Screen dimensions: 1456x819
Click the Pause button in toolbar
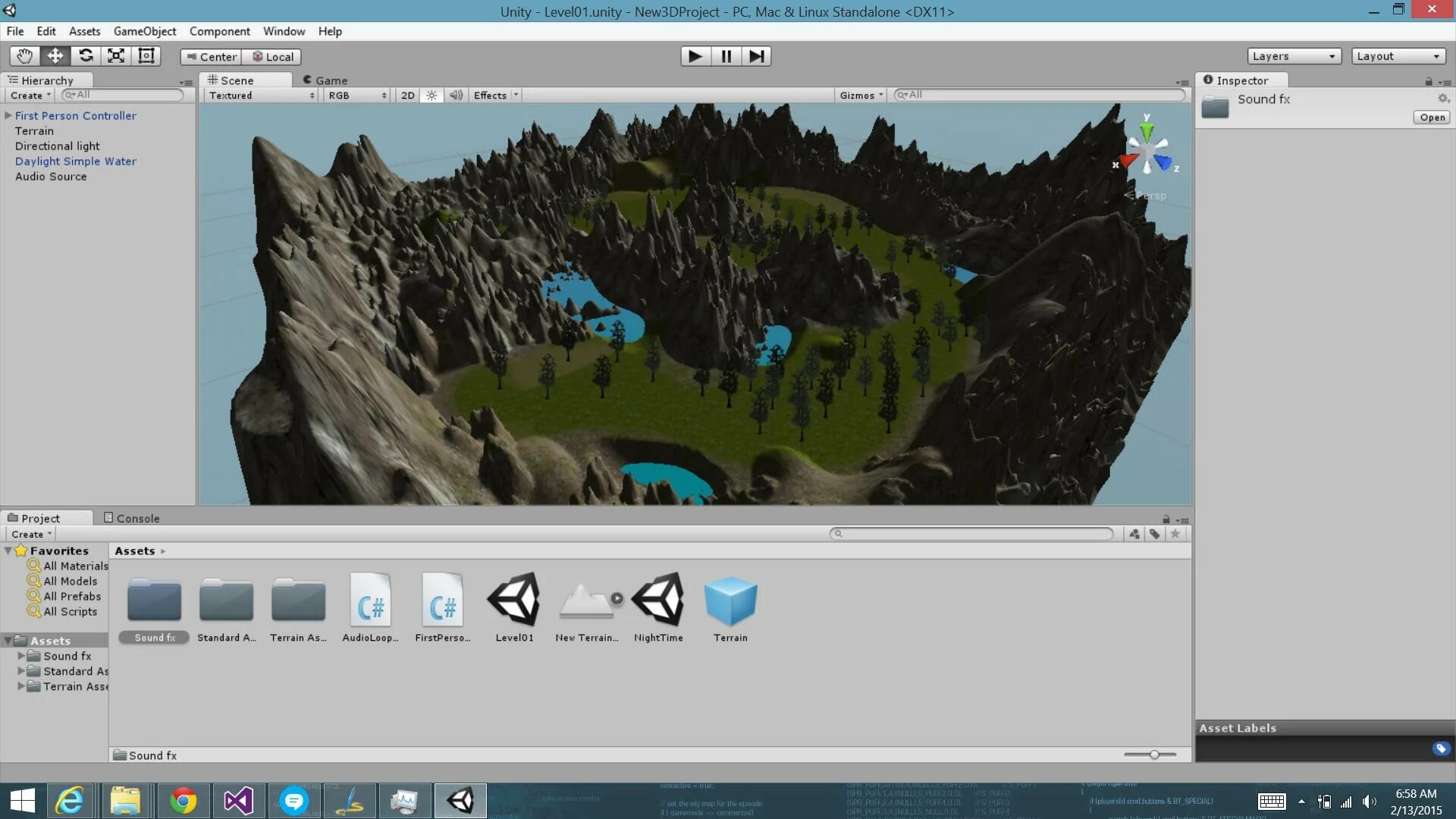click(x=725, y=56)
